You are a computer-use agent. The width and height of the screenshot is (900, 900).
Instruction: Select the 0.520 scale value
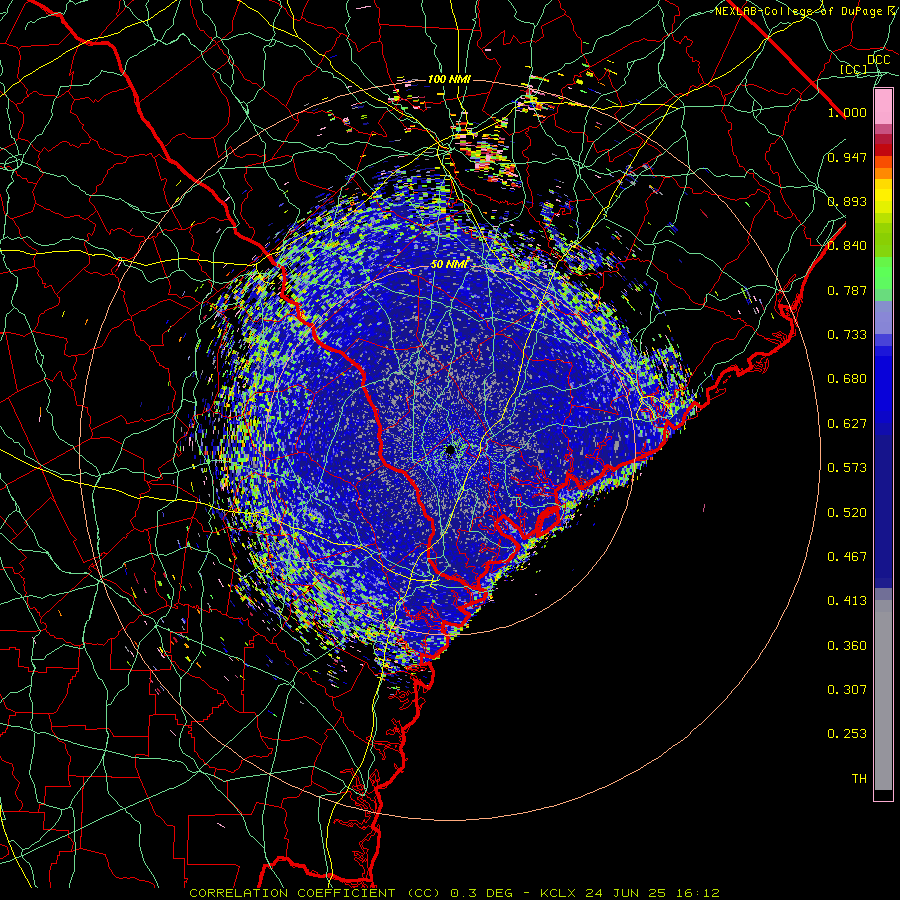coord(847,513)
